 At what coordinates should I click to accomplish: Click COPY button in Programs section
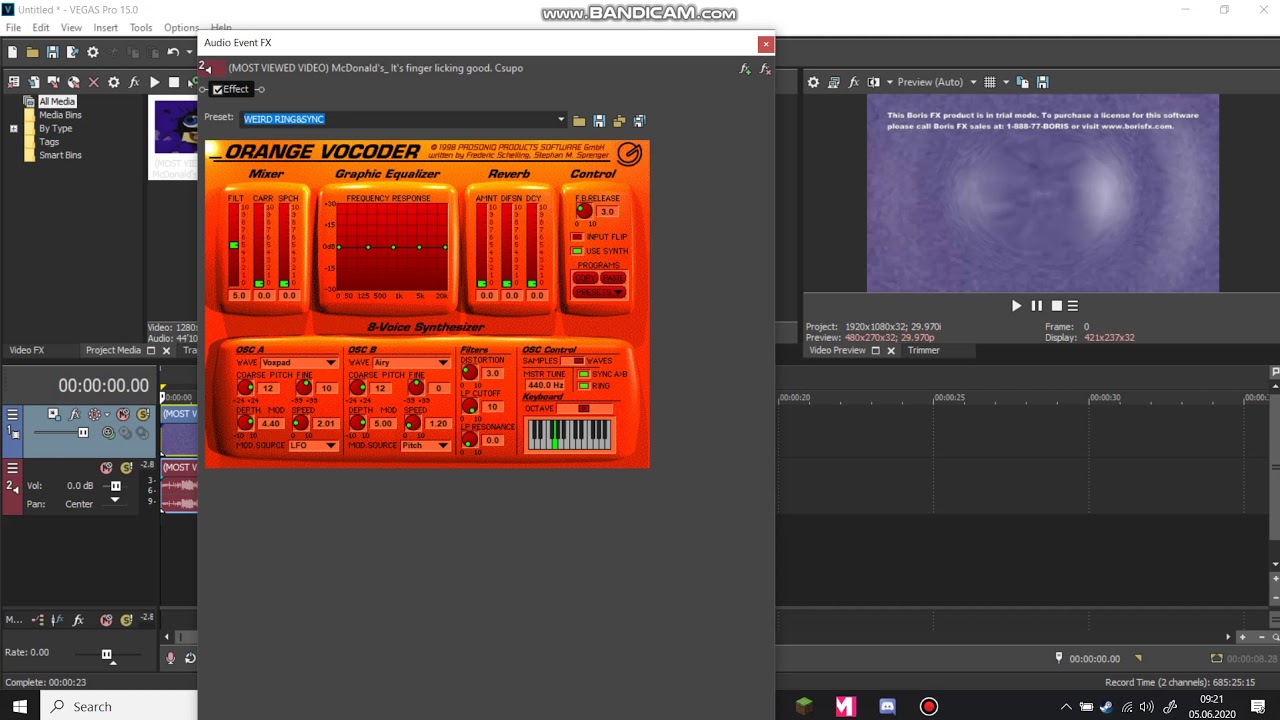click(585, 278)
